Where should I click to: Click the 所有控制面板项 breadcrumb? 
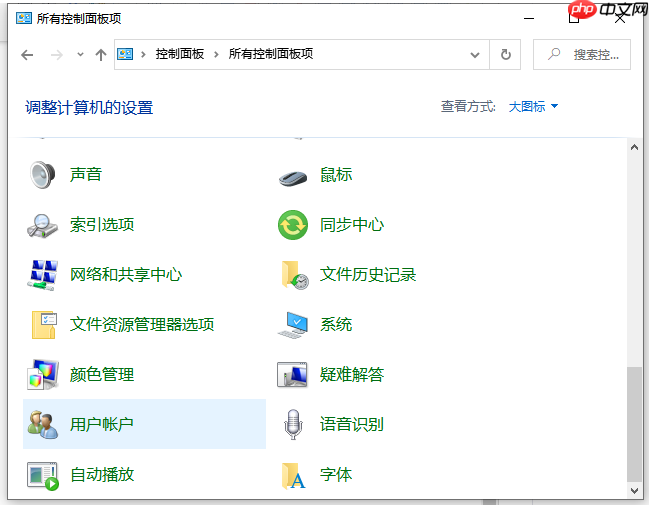coord(271,54)
